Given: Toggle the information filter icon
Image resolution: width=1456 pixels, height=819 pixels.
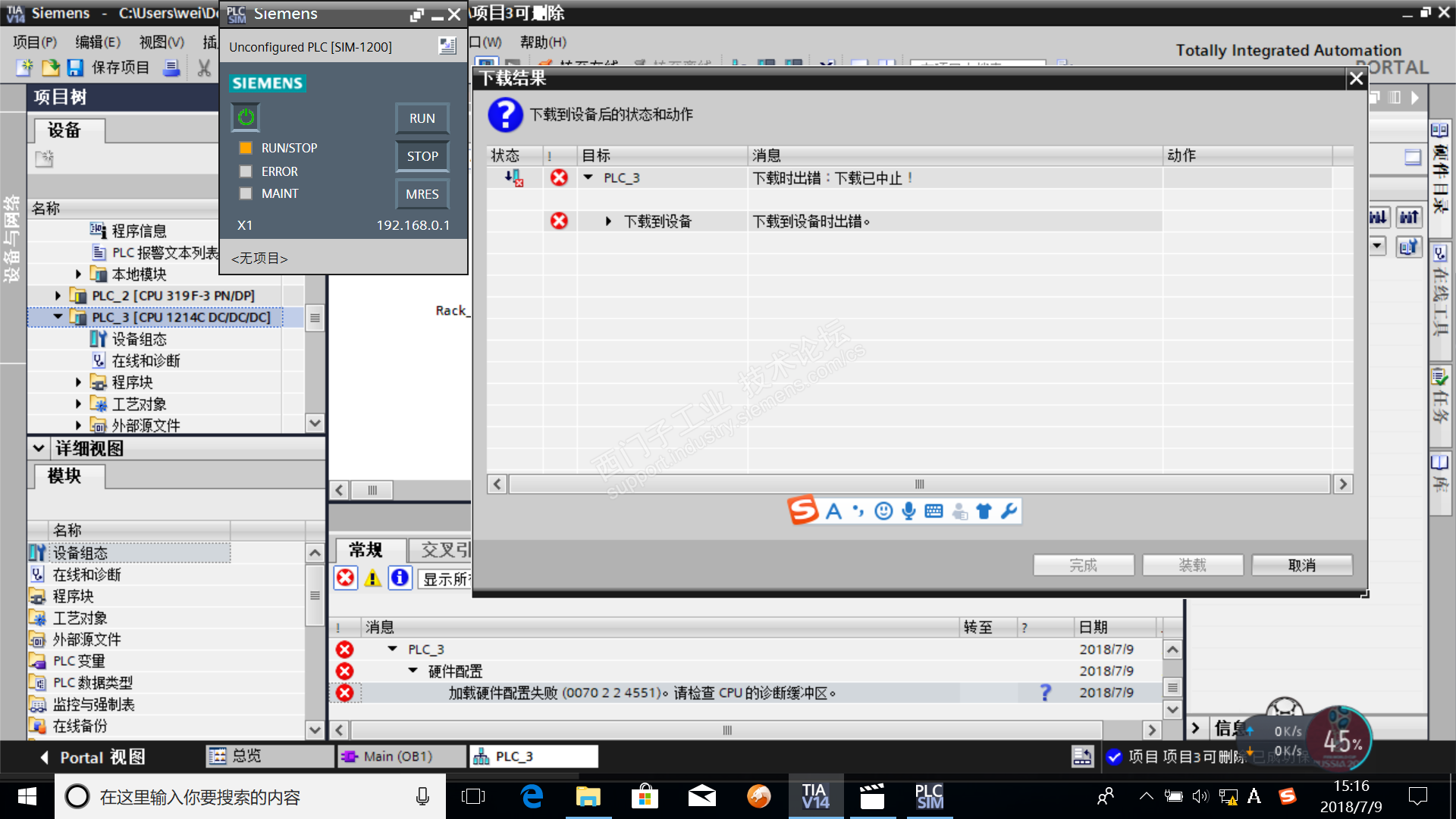Looking at the screenshot, I should [400, 579].
